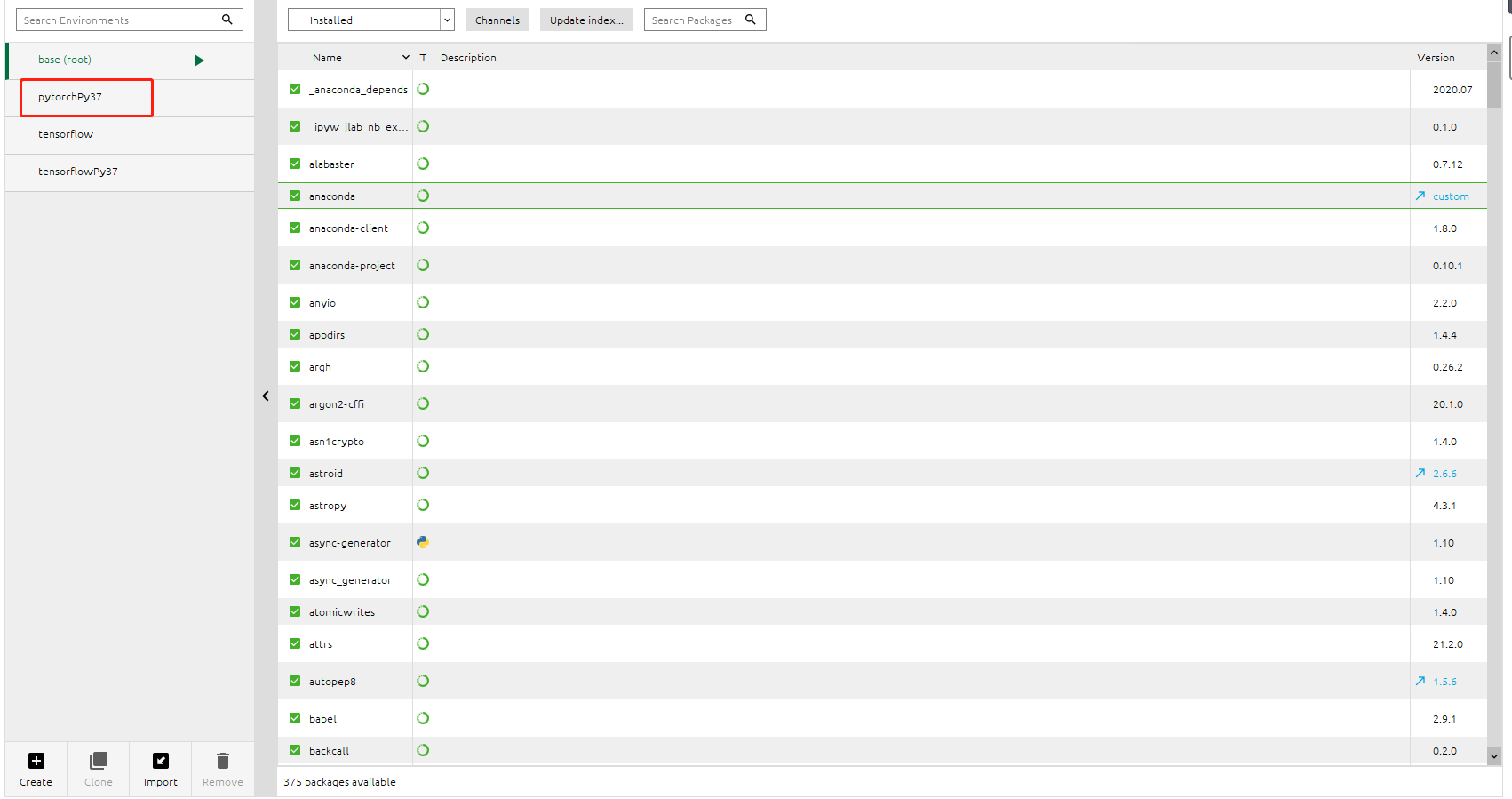Click the package list vertical scrollbar thumb
This screenshot has width=1512, height=799.
coord(1494,84)
